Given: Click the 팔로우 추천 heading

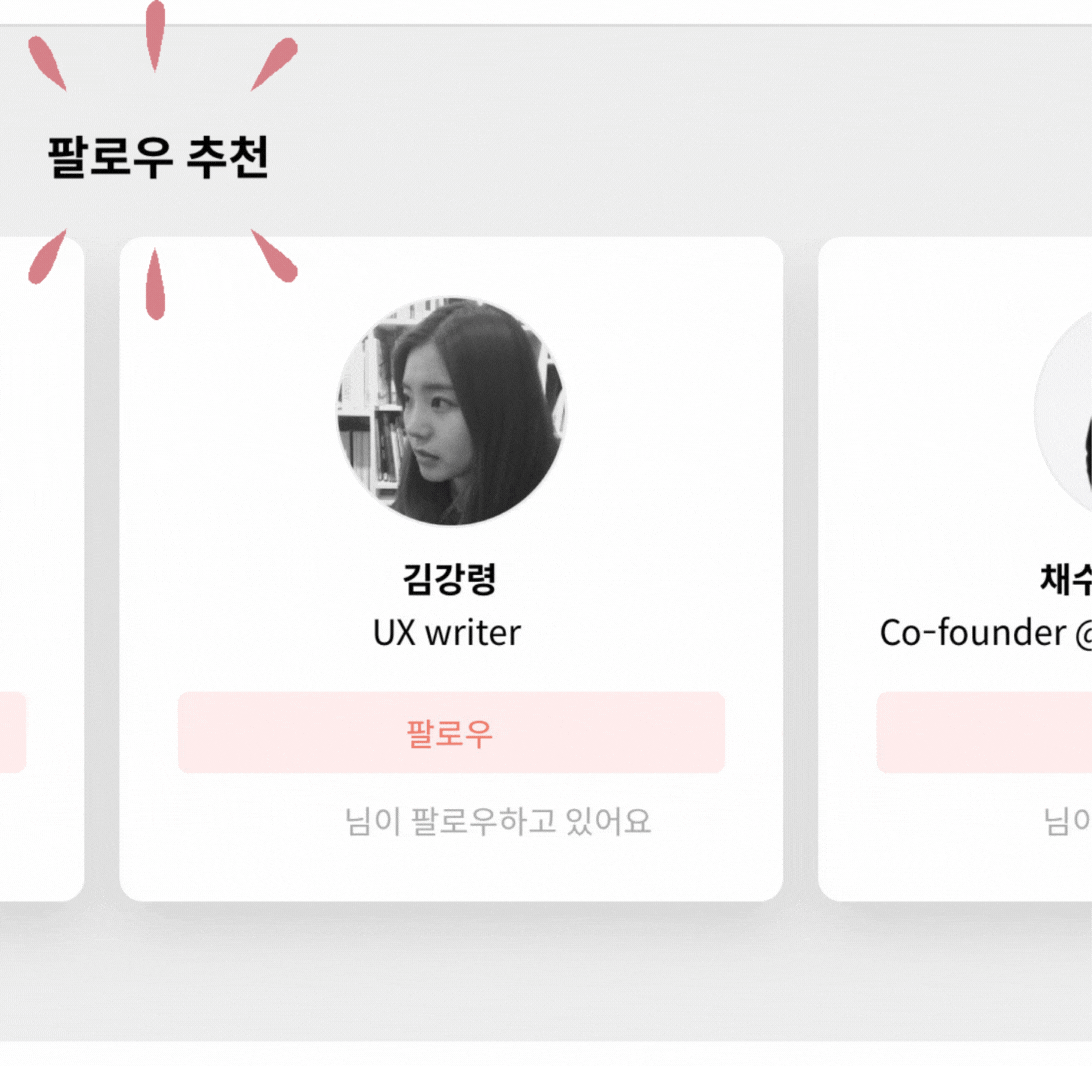Looking at the screenshot, I should (158, 157).
